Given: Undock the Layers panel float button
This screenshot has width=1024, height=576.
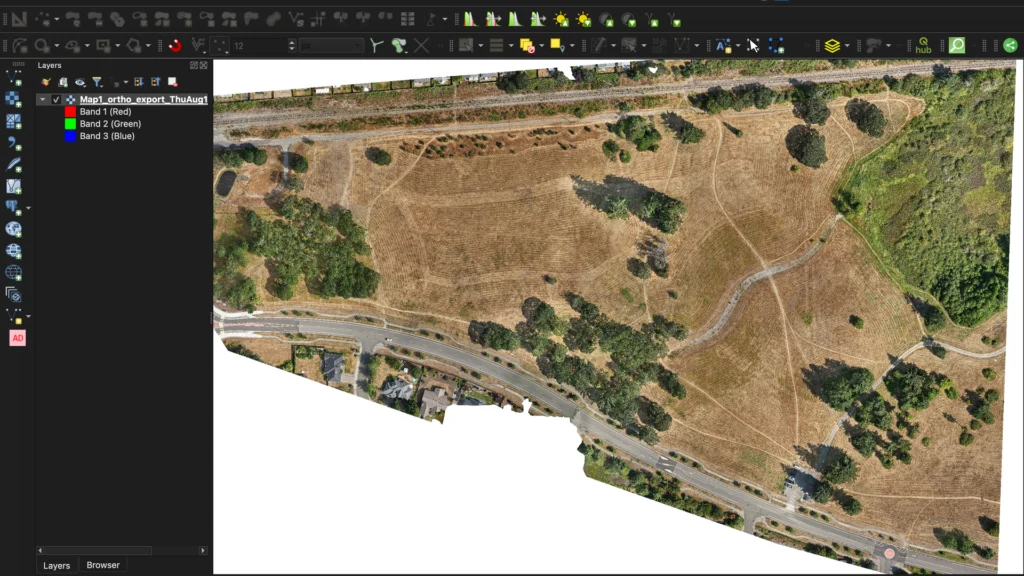Looking at the screenshot, I should click(193, 65).
